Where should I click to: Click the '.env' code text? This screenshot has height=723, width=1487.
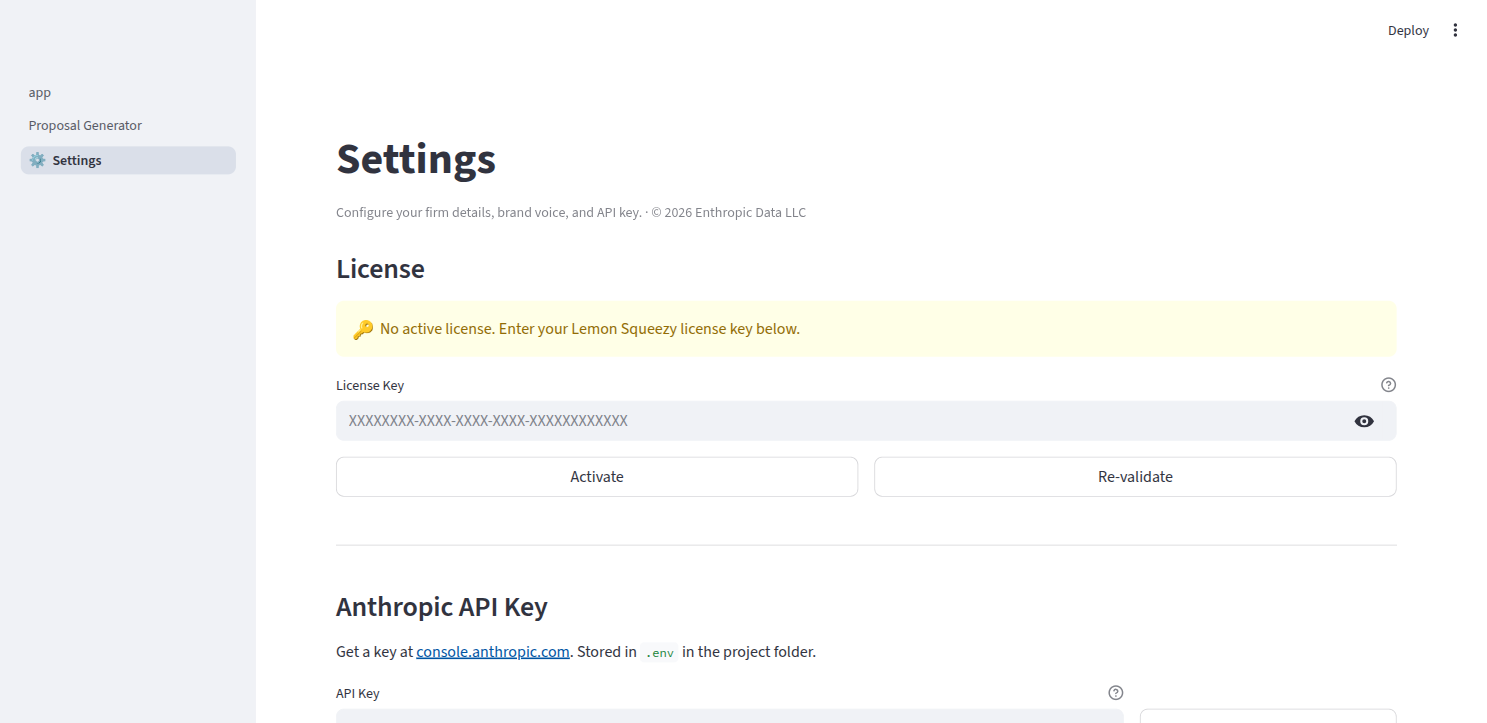tap(660, 652)
